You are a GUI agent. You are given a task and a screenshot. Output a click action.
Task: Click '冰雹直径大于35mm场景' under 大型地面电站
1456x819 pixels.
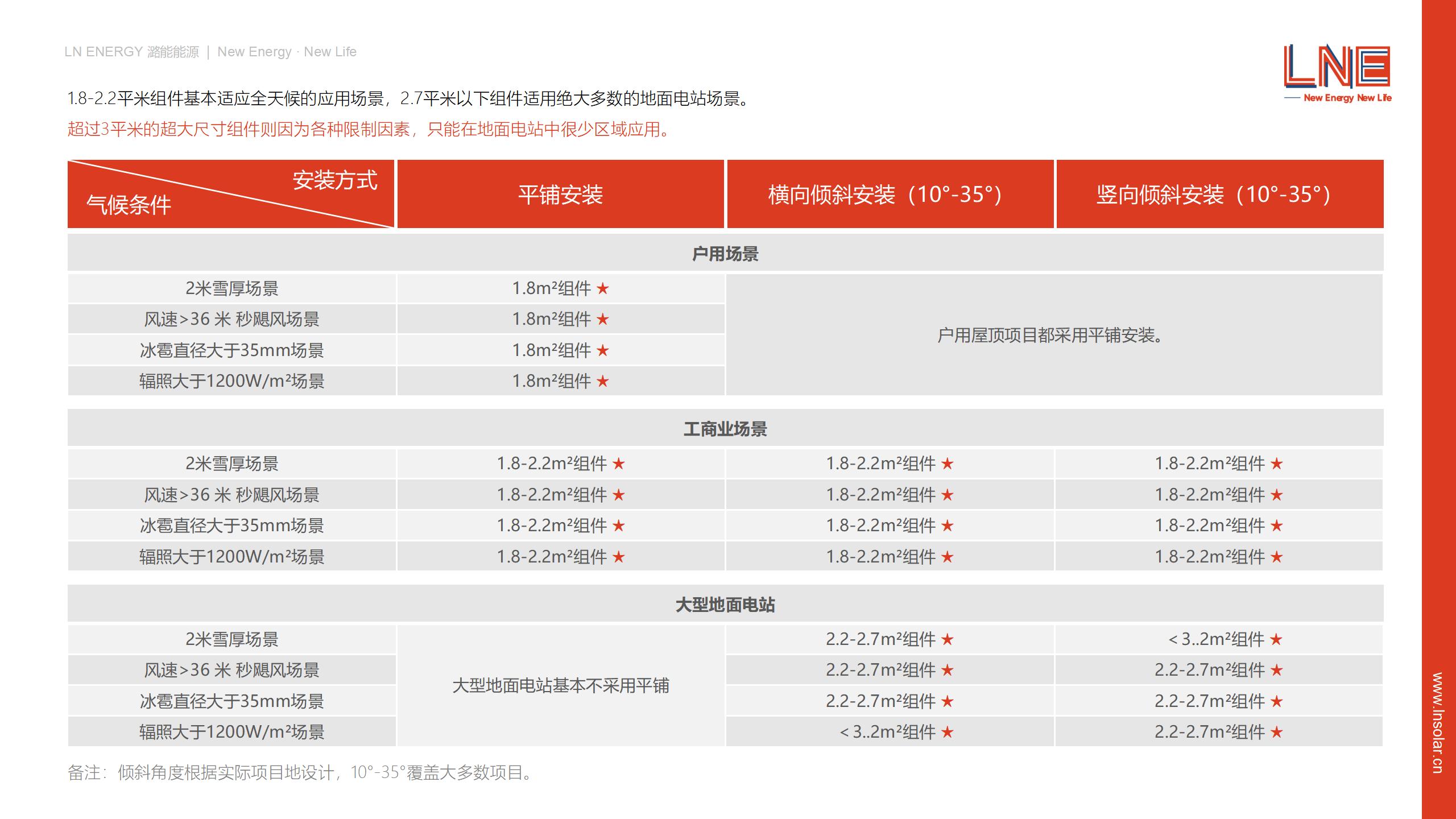pyautogui.click(x=232, y=701)
